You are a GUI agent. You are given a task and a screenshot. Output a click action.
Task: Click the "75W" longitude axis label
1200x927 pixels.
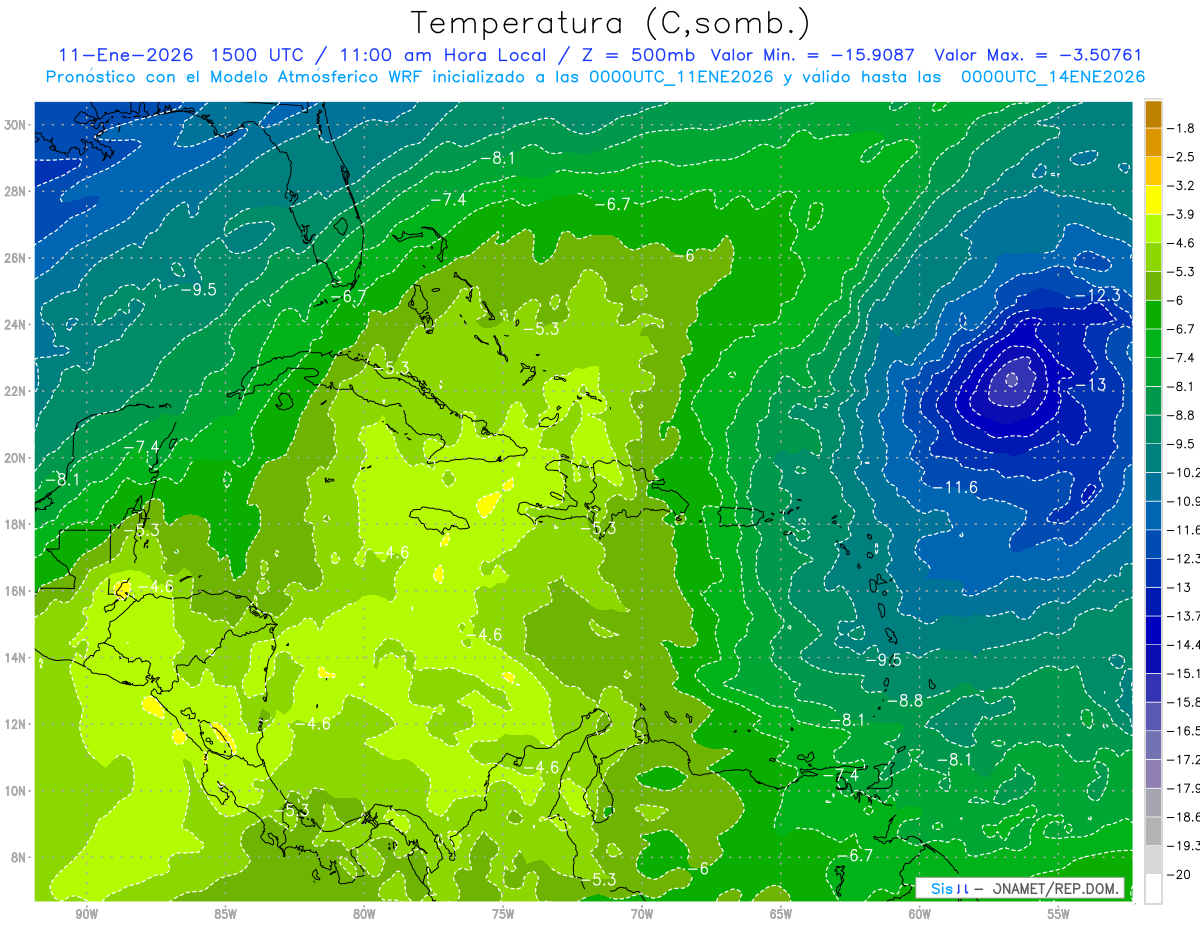point(503,914)
